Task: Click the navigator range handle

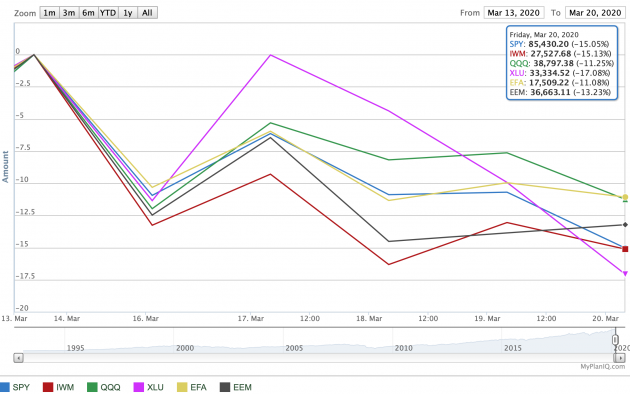Action: point(615,340)
